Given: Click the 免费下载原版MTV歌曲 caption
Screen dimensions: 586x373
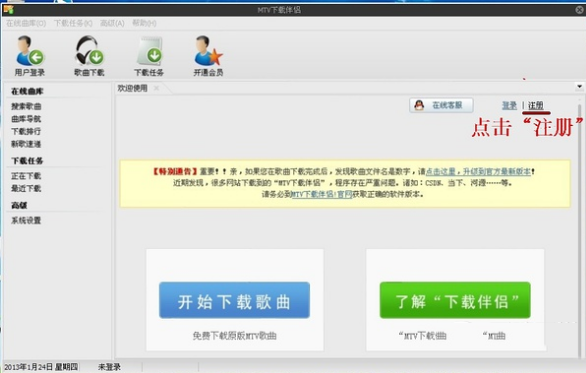Looking at the screenshot, I should point(234,336).
